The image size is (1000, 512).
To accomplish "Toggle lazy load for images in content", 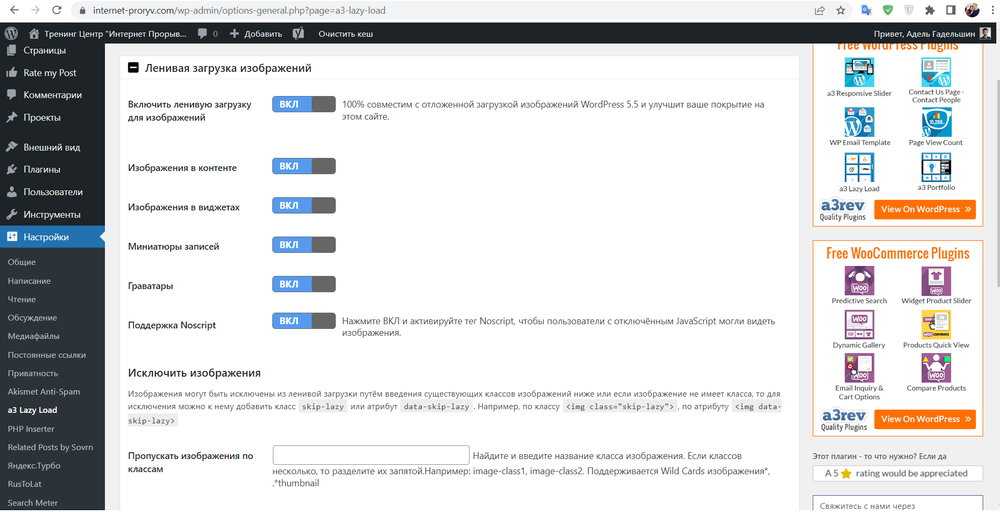I will (303, 166).
